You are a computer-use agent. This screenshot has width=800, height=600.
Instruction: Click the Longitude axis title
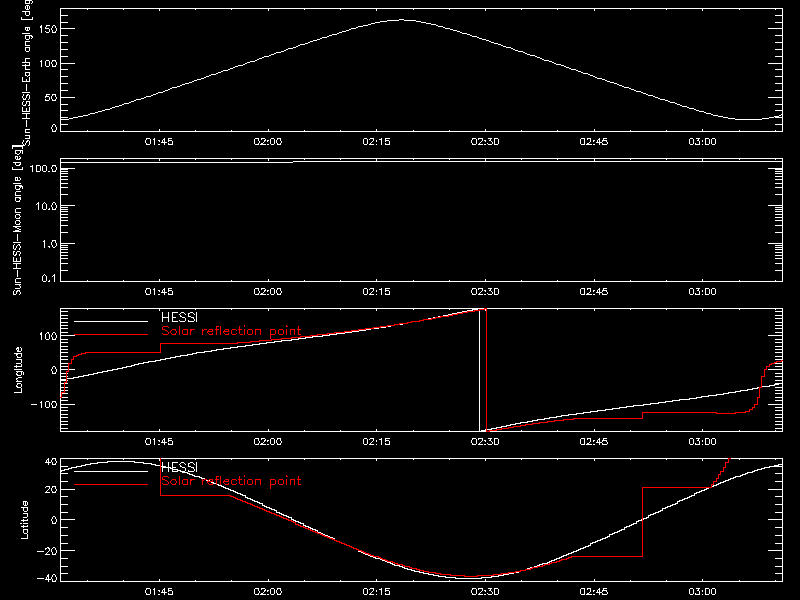point(18,370)
